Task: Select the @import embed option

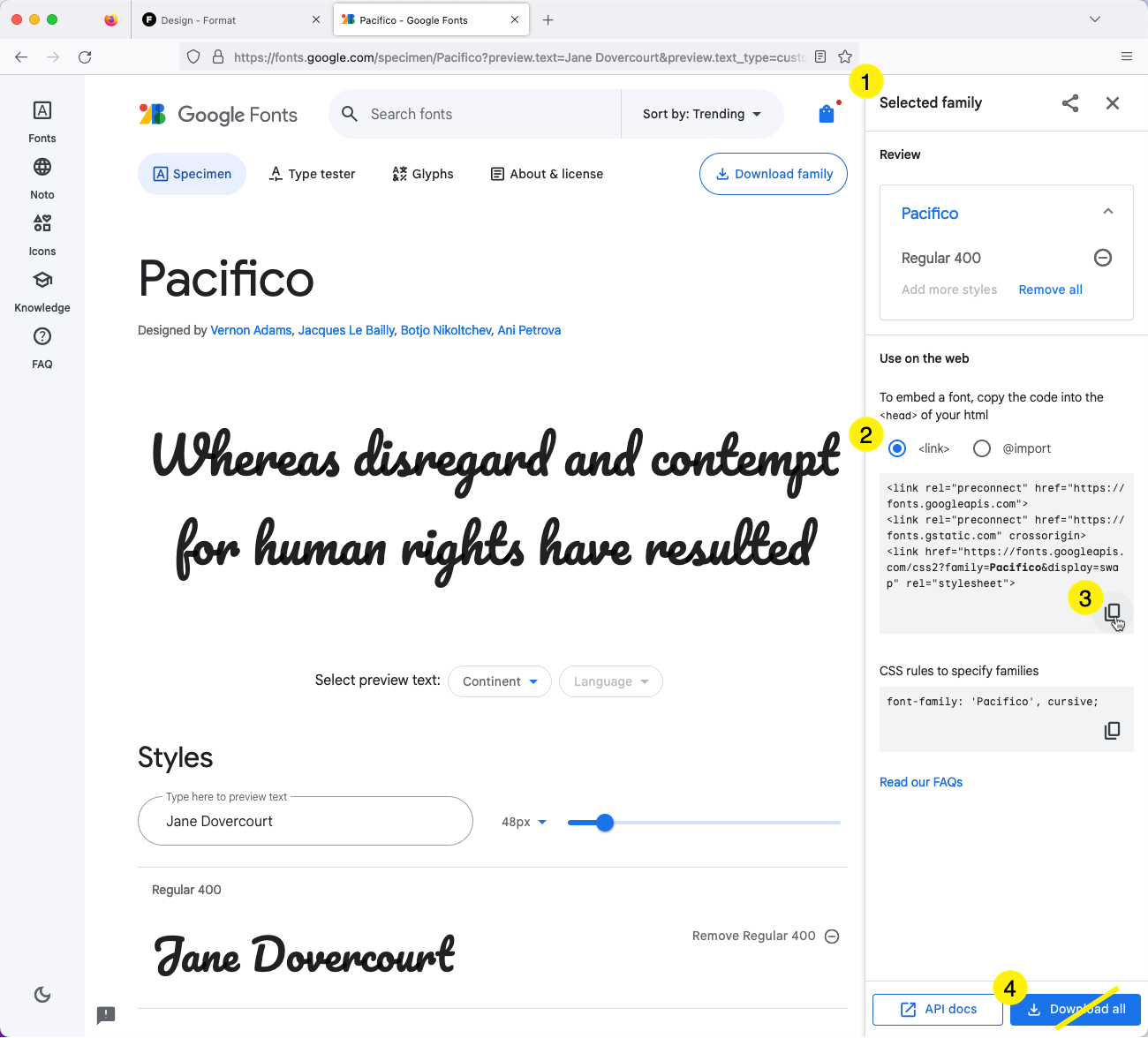Action: [982, 448]
